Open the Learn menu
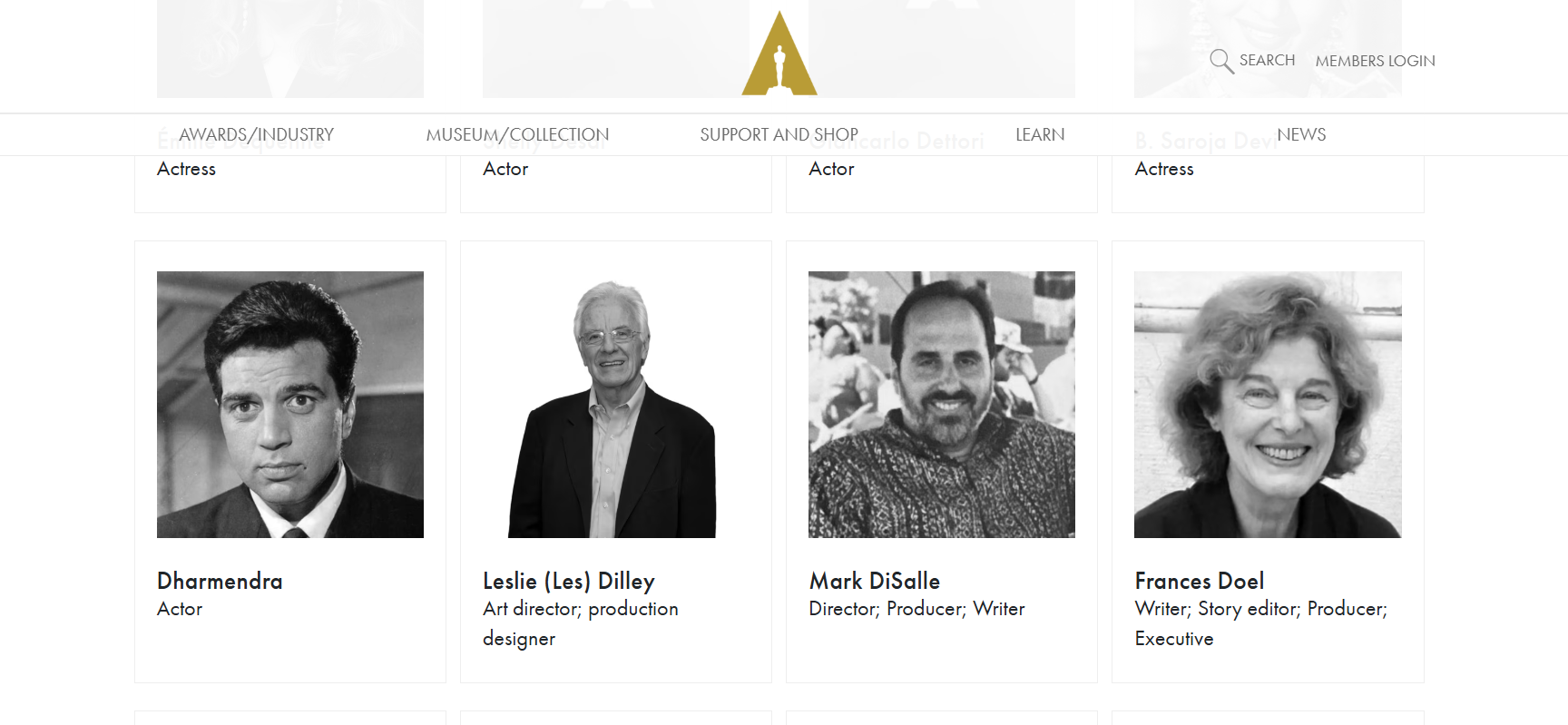 pos(1040,134)
